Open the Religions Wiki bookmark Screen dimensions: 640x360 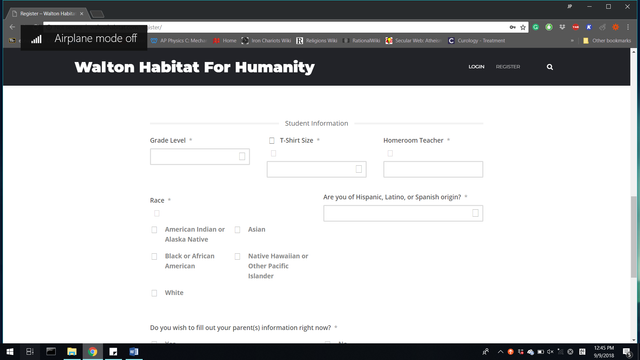point(317,41)
